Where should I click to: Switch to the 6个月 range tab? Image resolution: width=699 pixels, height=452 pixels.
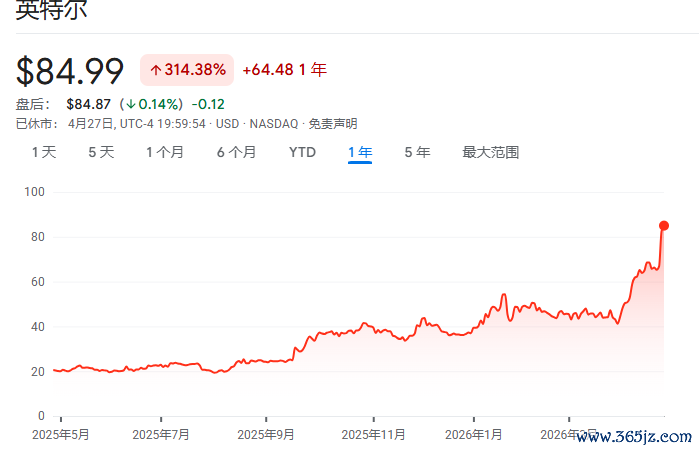coord(236,152)
